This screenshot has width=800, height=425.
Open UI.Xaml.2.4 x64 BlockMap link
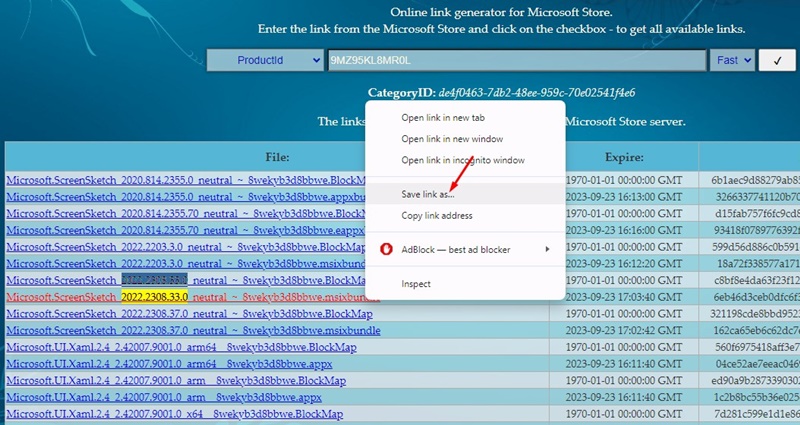174,414
